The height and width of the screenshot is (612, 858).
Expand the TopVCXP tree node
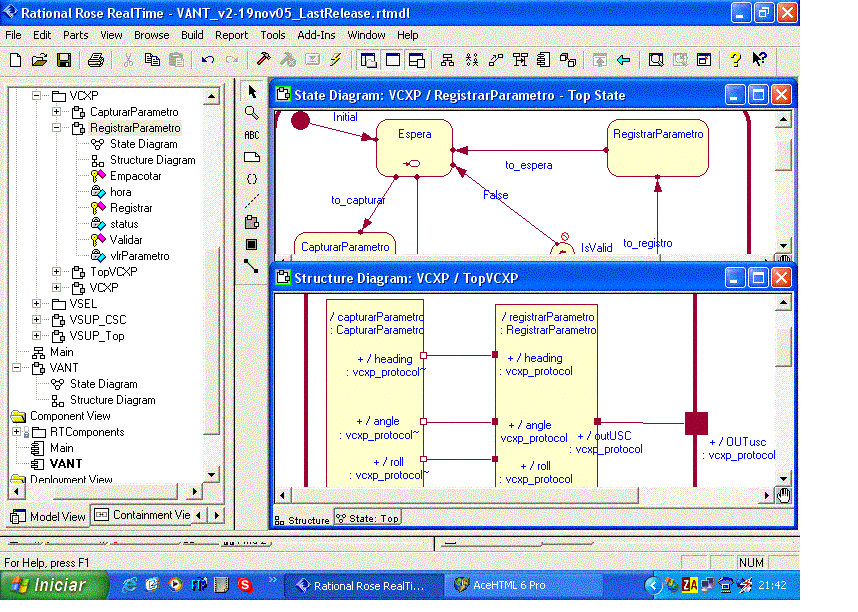click(56, 272)
